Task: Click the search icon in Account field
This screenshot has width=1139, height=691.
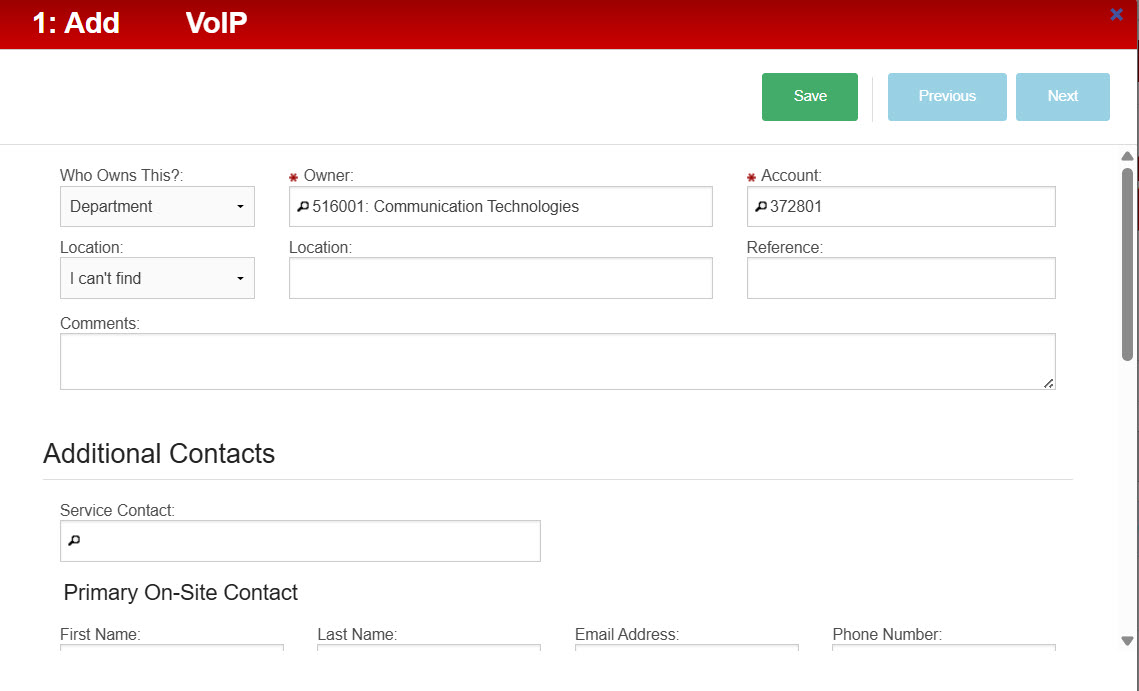Action: tap(760, 207)
